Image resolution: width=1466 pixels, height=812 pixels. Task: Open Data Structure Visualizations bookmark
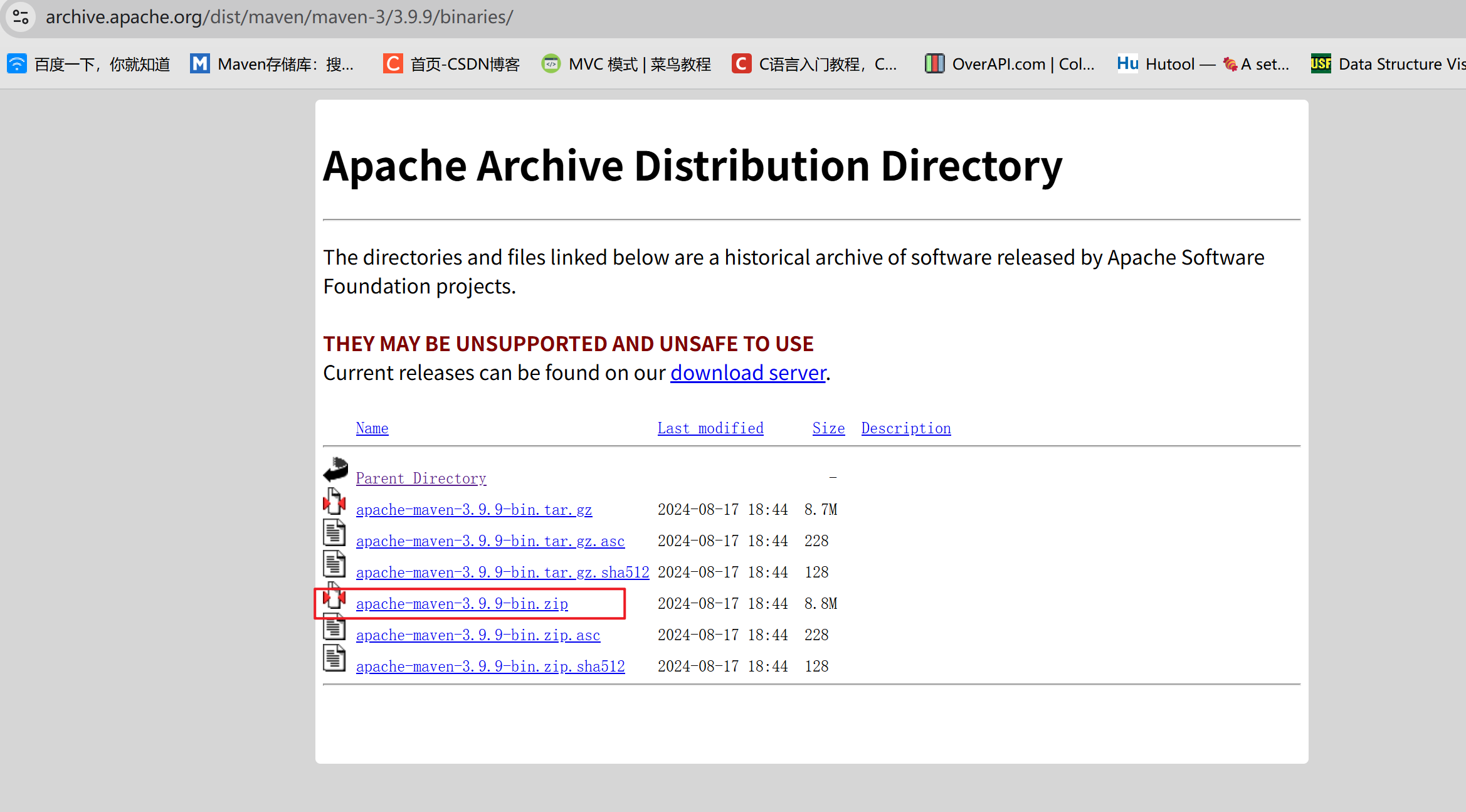(1388, 64)
